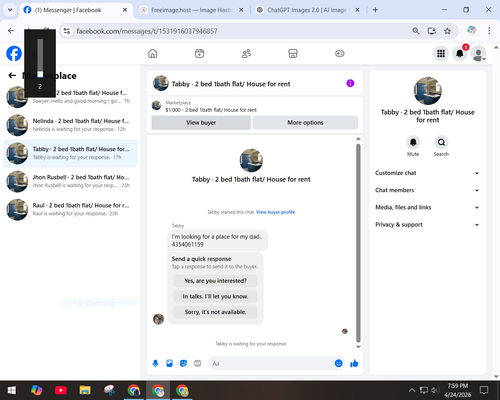
Task: Close the Freeimage.host tab
Action: pyautogui.click(x=241, y=10)
